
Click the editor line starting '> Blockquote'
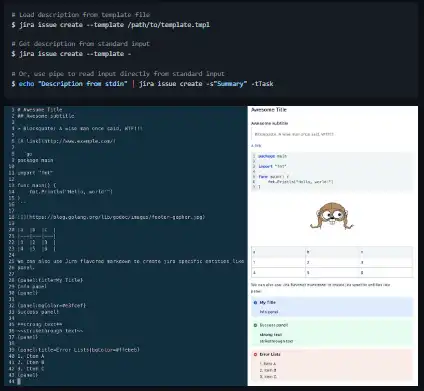click(x=80, y=129)
